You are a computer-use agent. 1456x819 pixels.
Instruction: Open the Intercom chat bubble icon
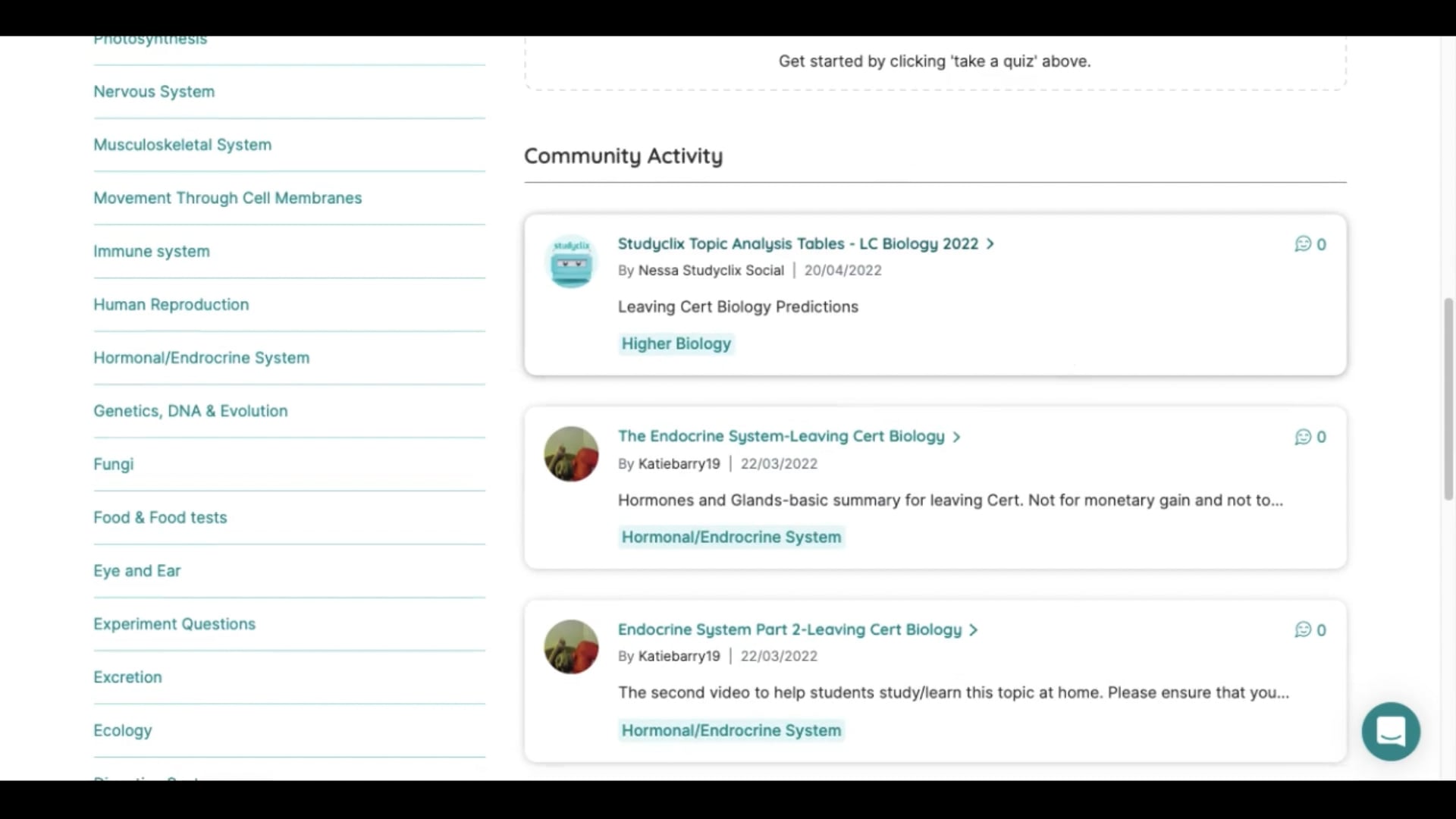[x=1390, y=731]
